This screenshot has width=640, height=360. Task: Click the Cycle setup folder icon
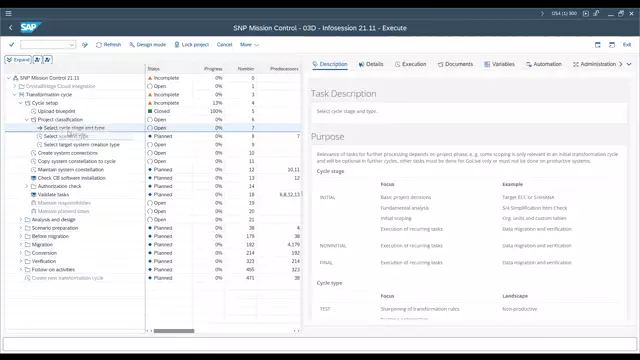[x=28, y=103]
